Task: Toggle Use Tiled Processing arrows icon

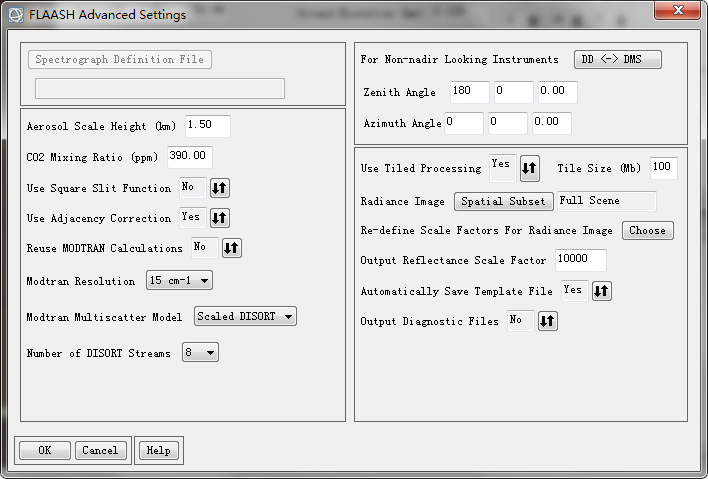Action: tap(530, 168)
